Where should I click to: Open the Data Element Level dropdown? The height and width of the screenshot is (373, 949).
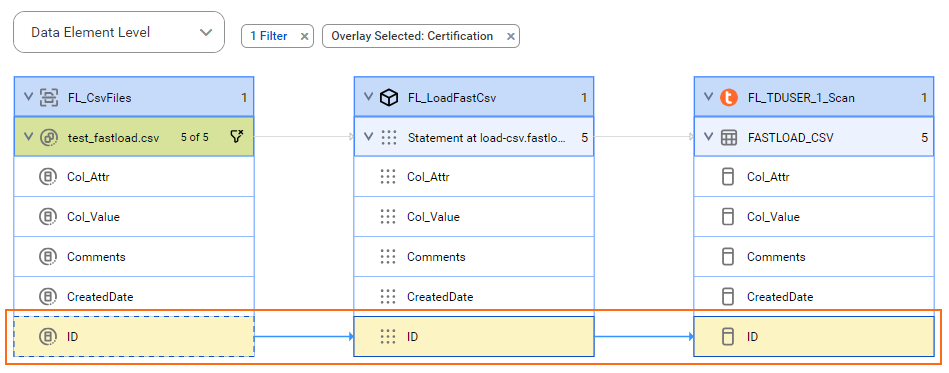point(119,32)
